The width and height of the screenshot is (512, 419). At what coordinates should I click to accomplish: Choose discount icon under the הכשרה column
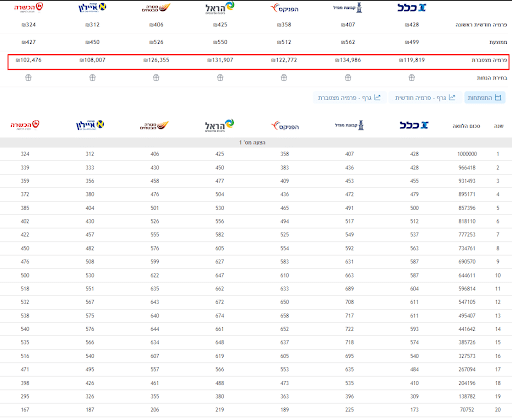pos(28,78)
